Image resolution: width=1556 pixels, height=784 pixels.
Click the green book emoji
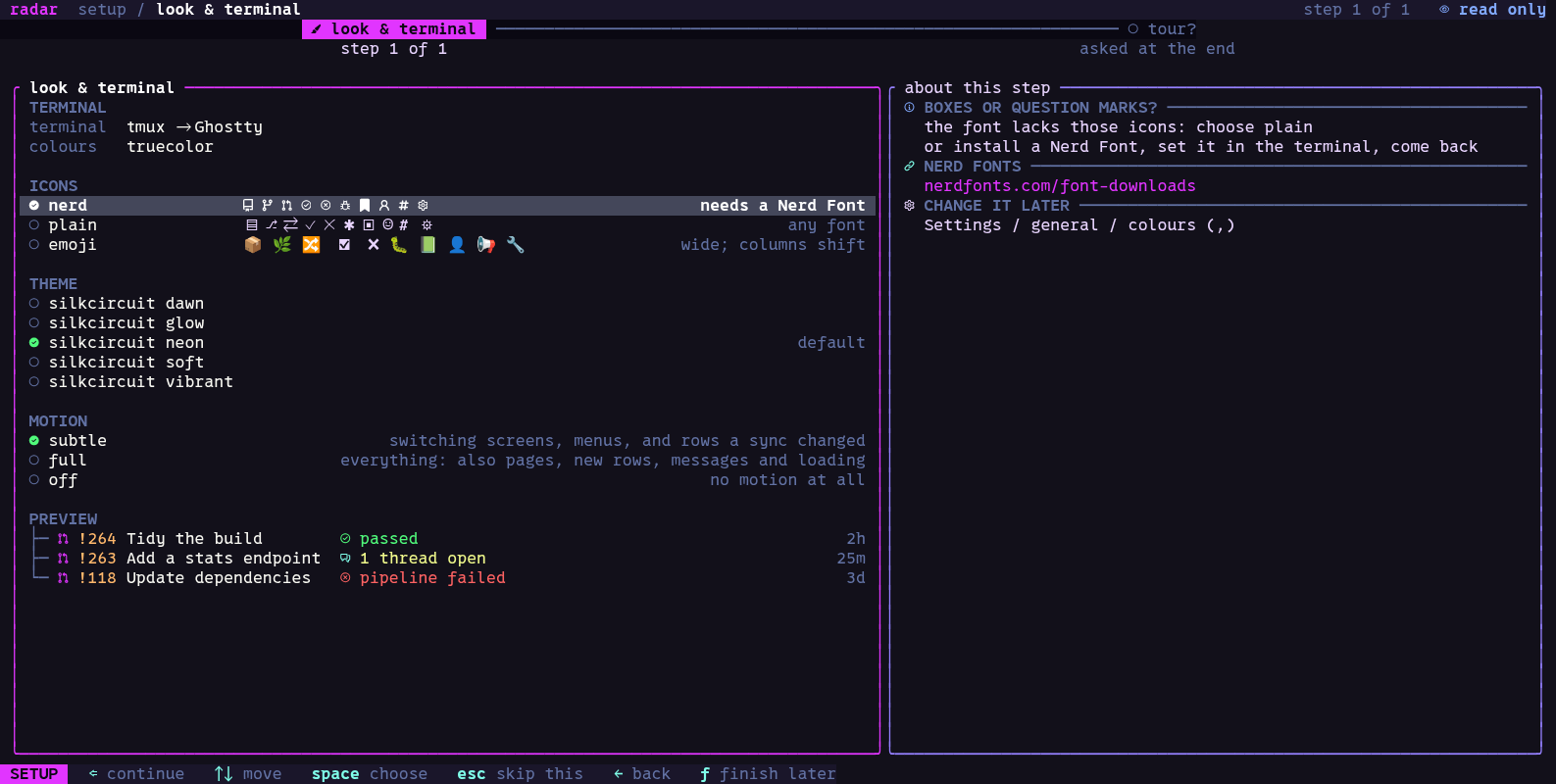428,245
